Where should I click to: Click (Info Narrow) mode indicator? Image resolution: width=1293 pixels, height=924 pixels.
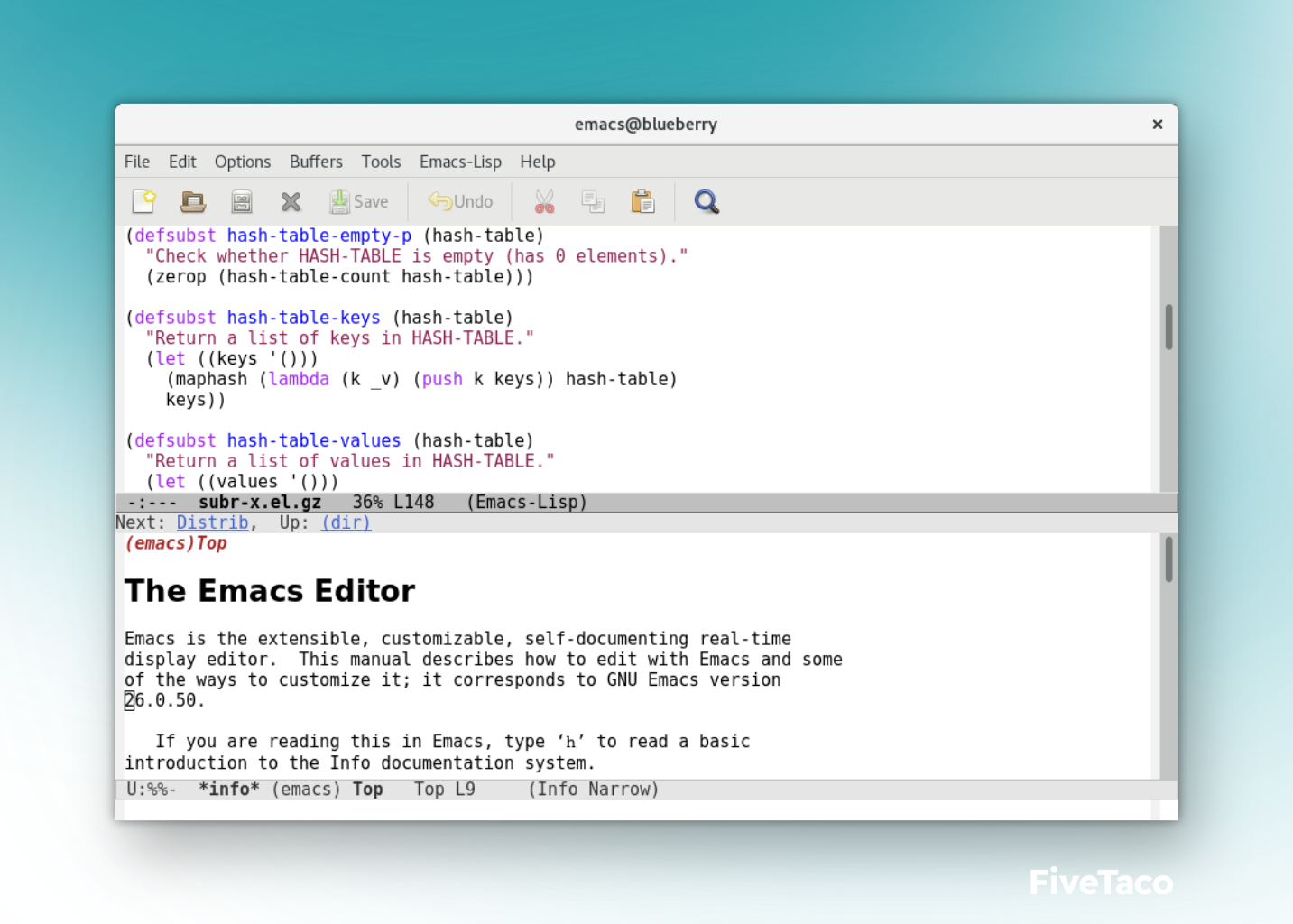[594, 790]
